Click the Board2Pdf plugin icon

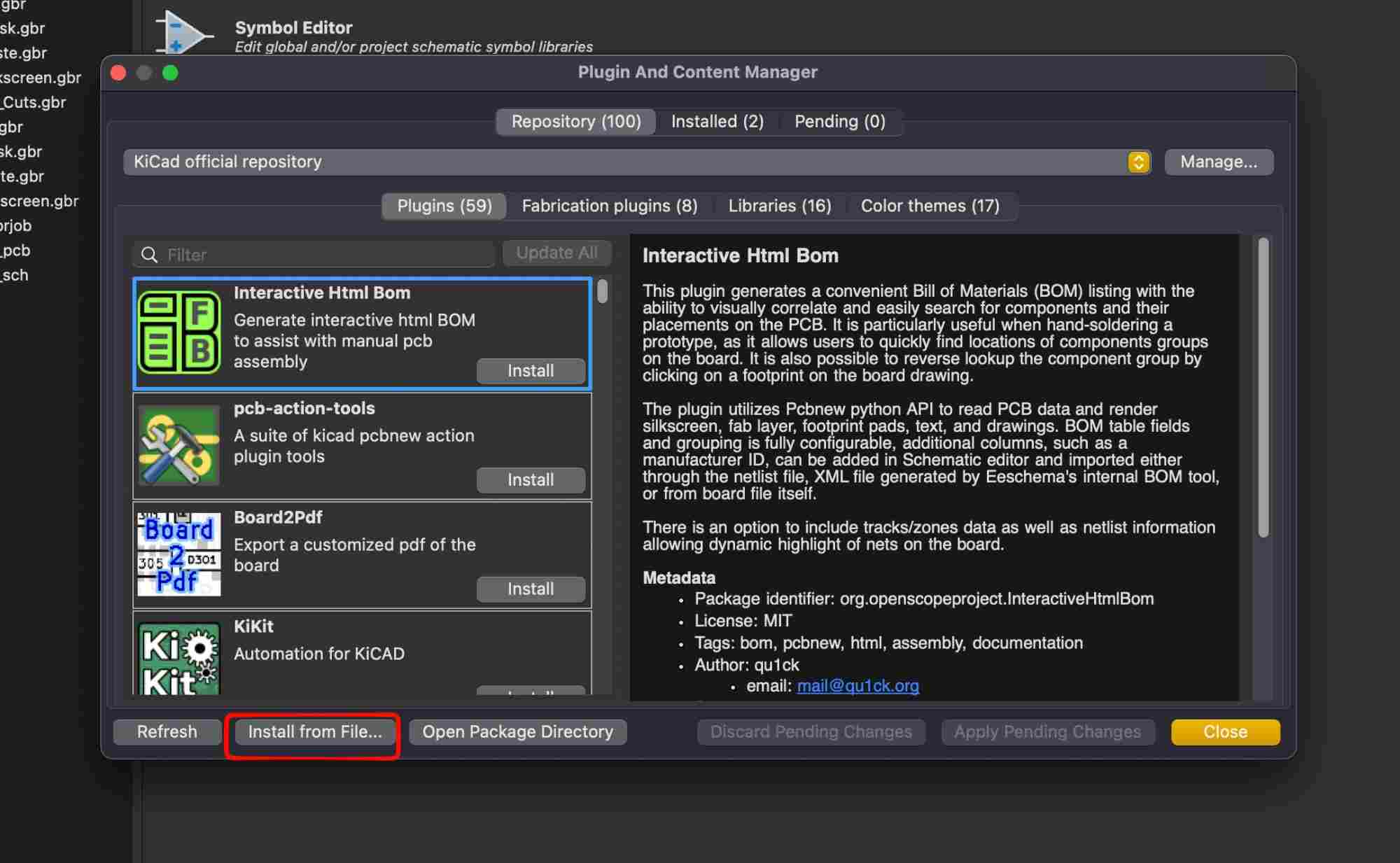click(179, 554)
